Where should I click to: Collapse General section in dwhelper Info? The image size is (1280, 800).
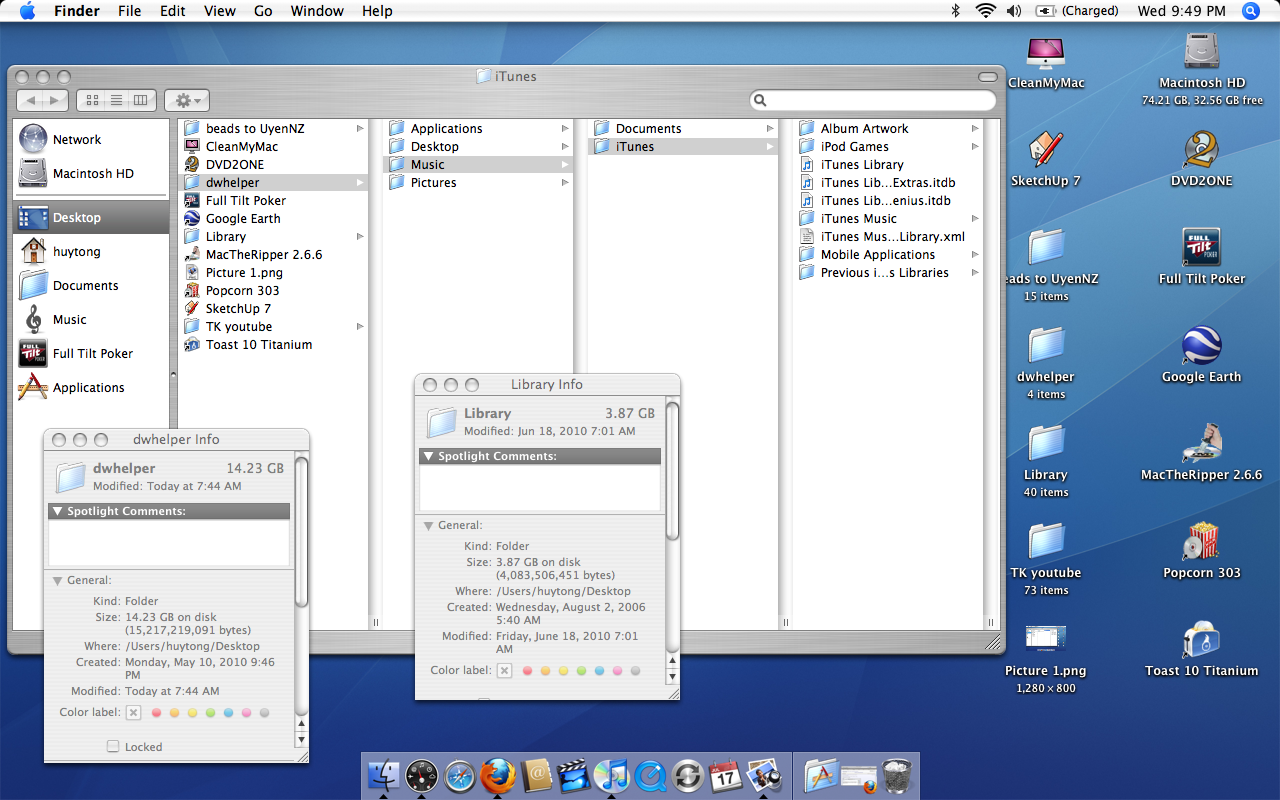tap(57, 581)
